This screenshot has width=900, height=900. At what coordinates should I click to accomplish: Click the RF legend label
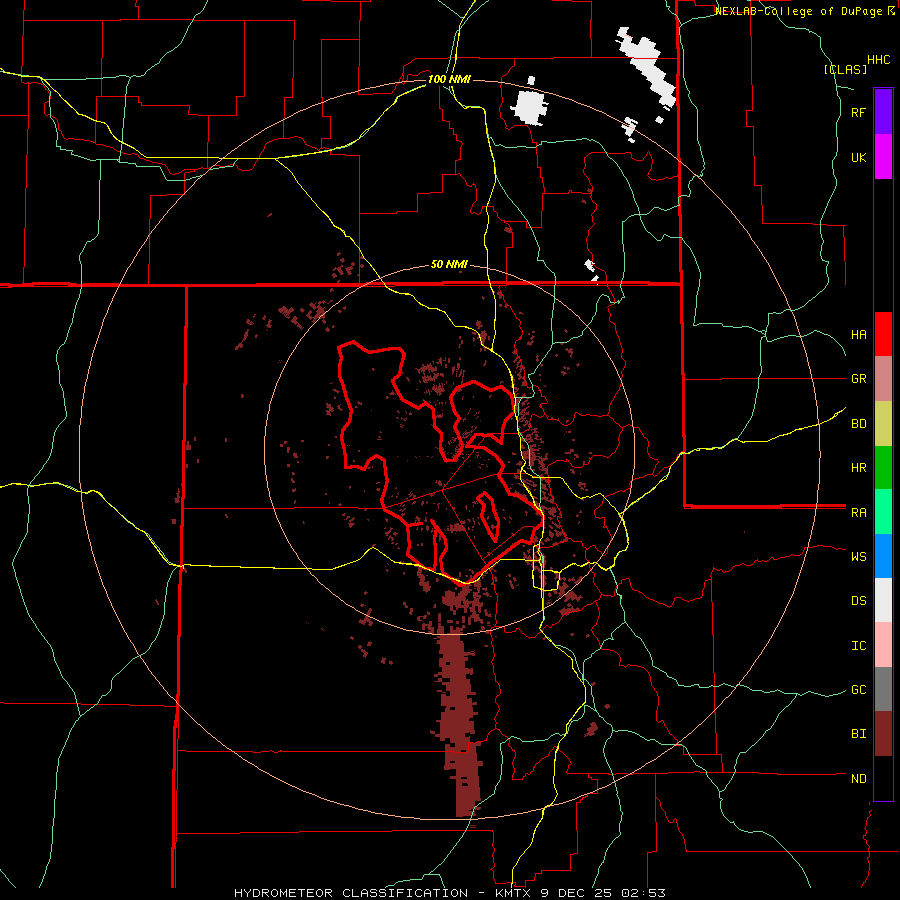point(859,112)
